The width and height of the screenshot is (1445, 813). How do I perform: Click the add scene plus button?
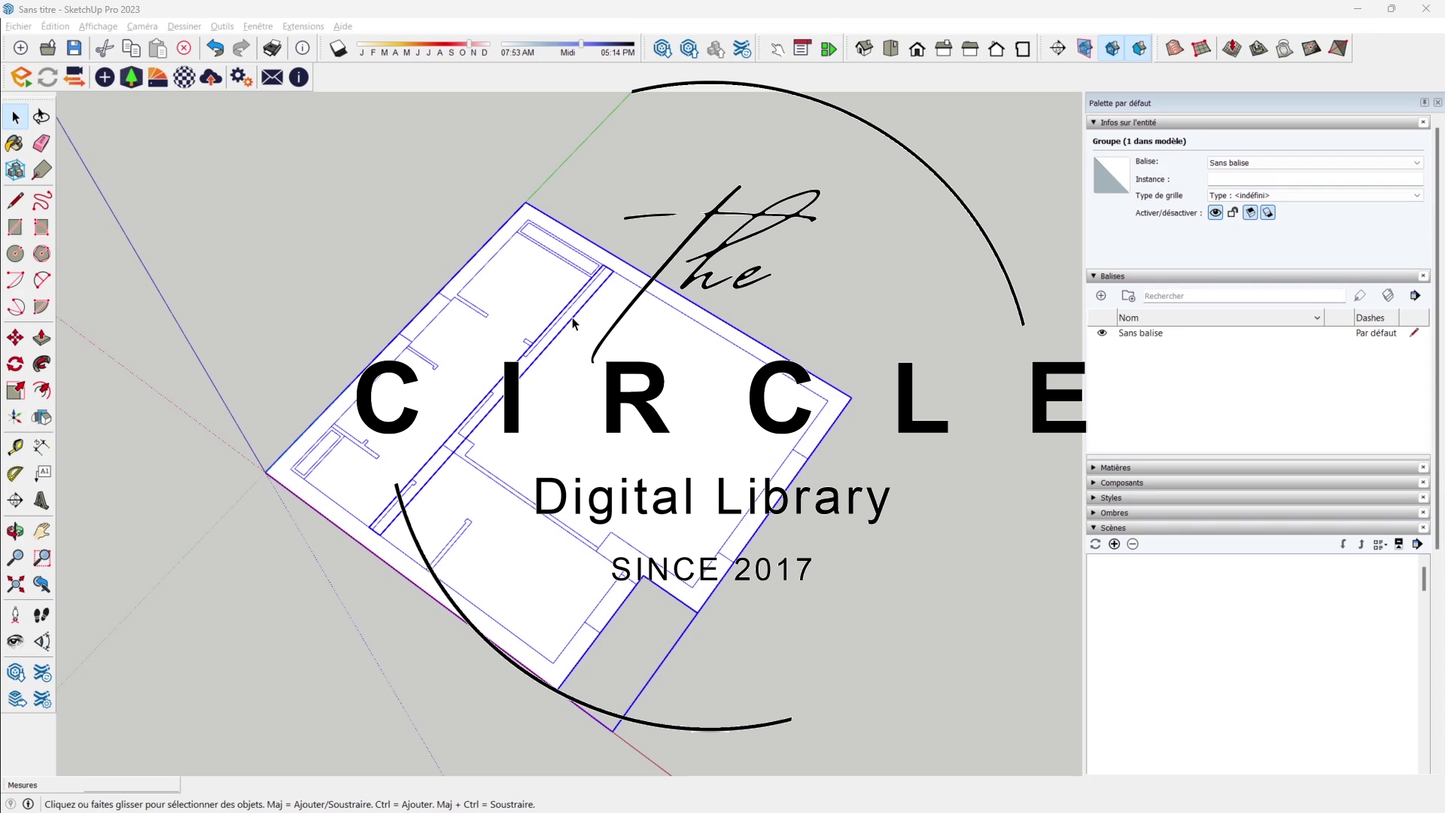1114,544
